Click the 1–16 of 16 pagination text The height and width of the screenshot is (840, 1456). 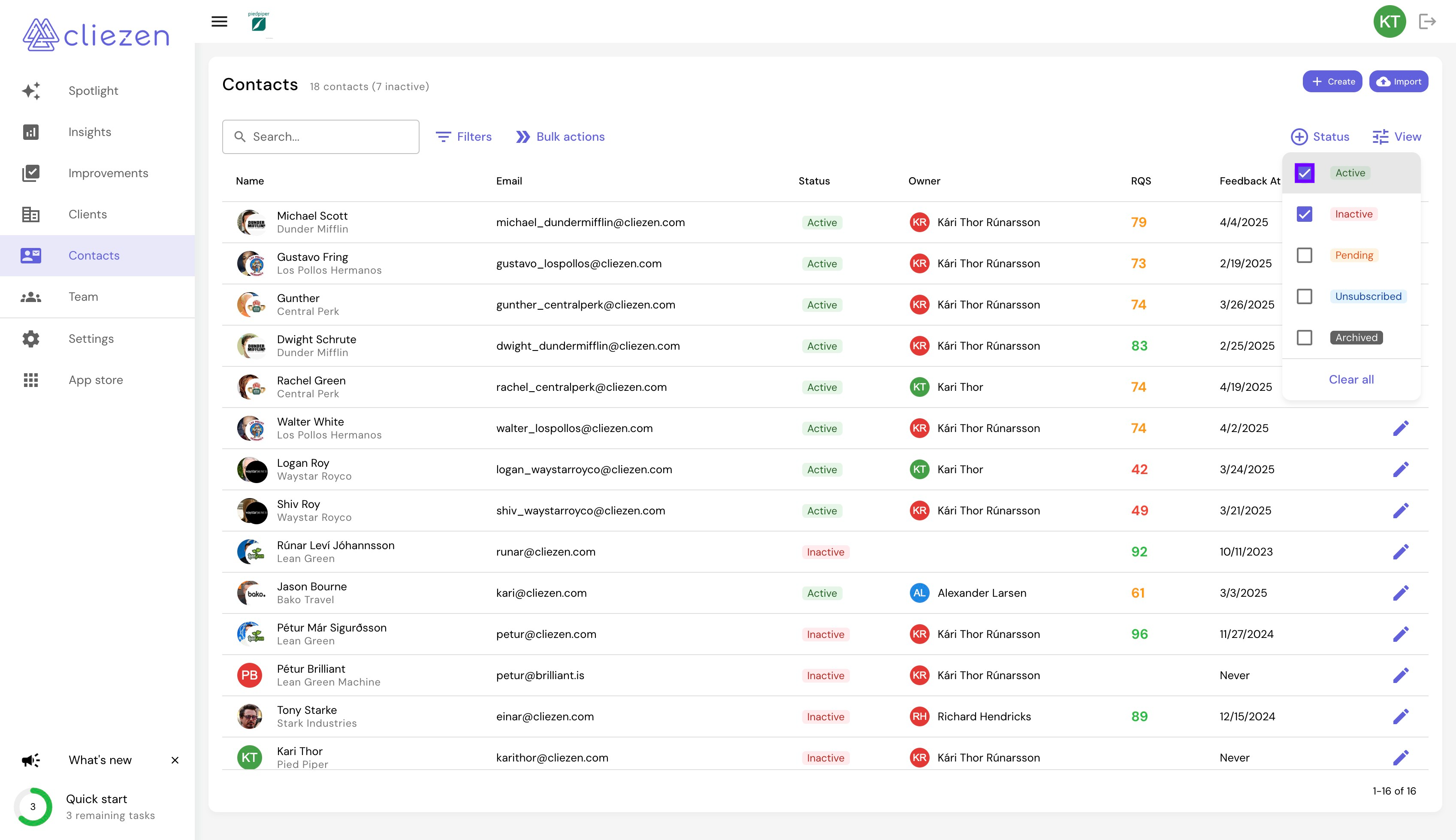1394,791
